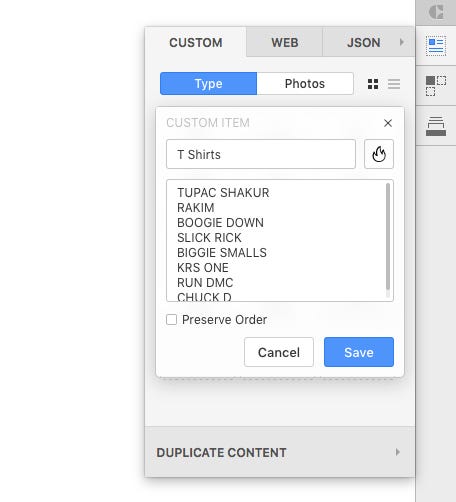Click the SLICK RICK entry
The height and width of the screenshot is (502, 456).
pos(209,238)
